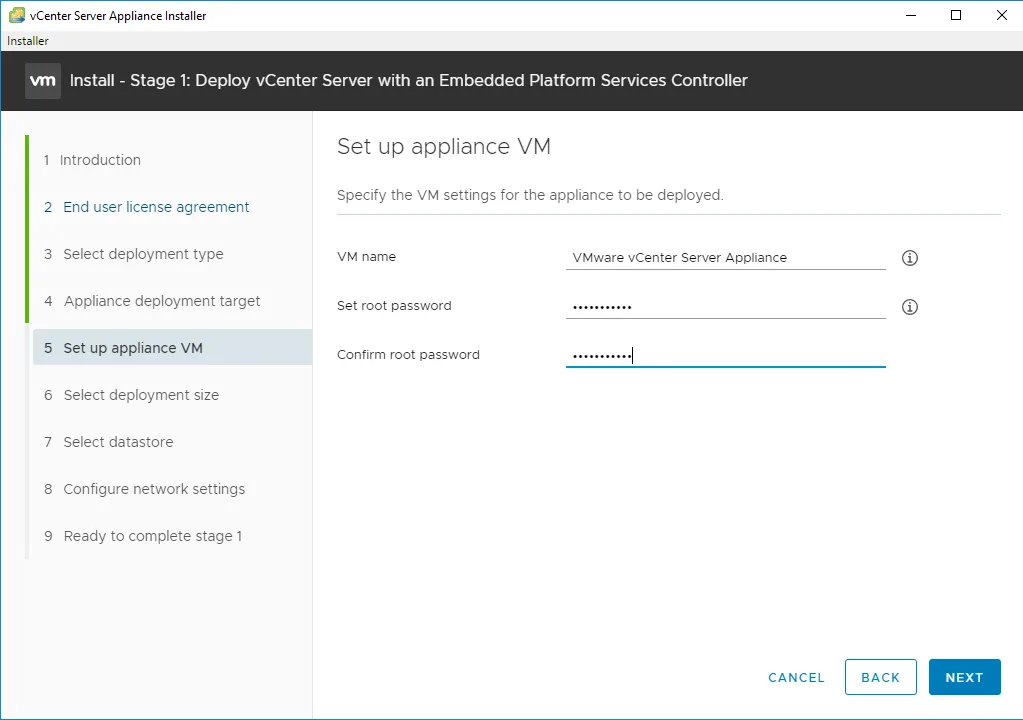Select the Set up appliance VM step
This screenshot has width=1023, height=720.
[172, 347]
